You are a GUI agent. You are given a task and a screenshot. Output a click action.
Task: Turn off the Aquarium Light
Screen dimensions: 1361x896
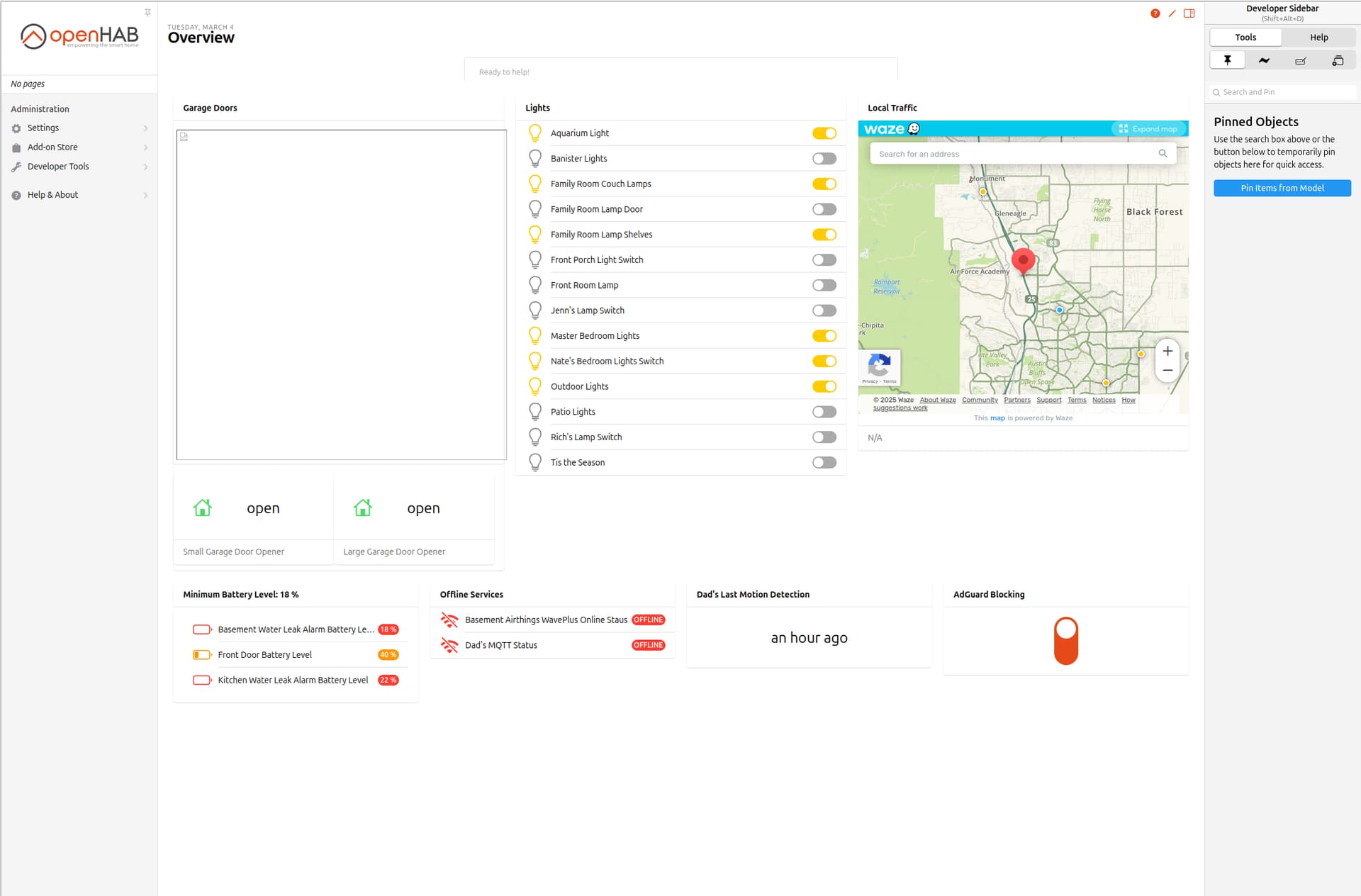click(x=824, y=133)
